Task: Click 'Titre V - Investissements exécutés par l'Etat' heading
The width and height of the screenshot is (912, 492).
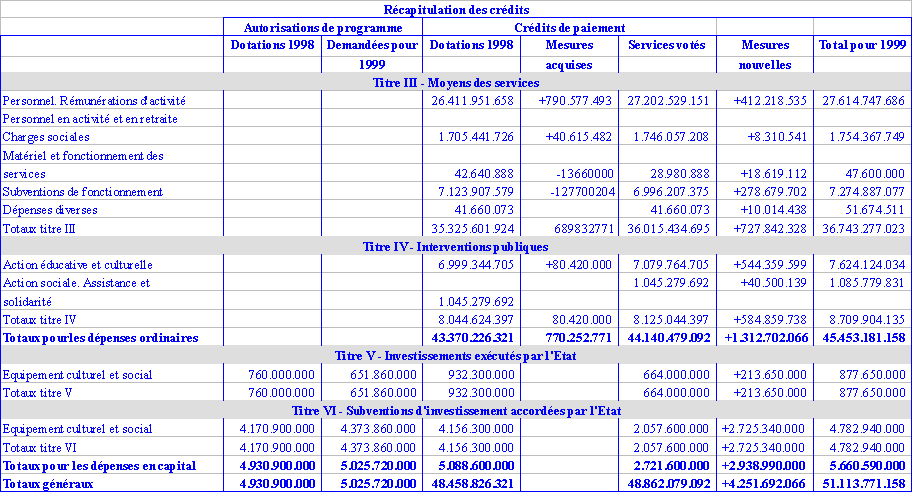Action: (456, 355)
